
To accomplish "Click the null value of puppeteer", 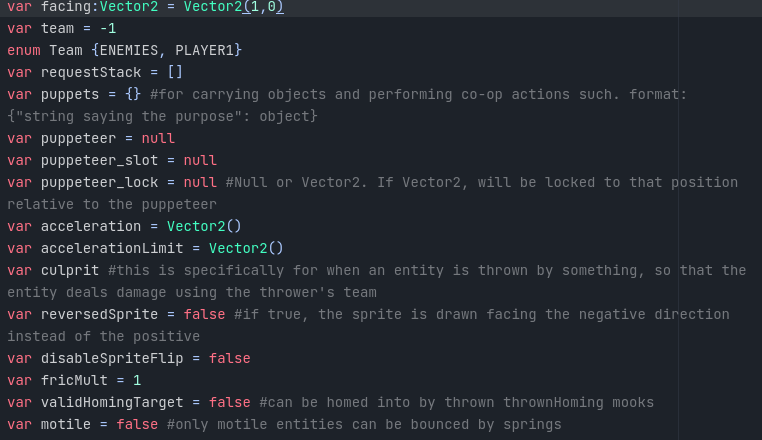I will click(158, 139).
